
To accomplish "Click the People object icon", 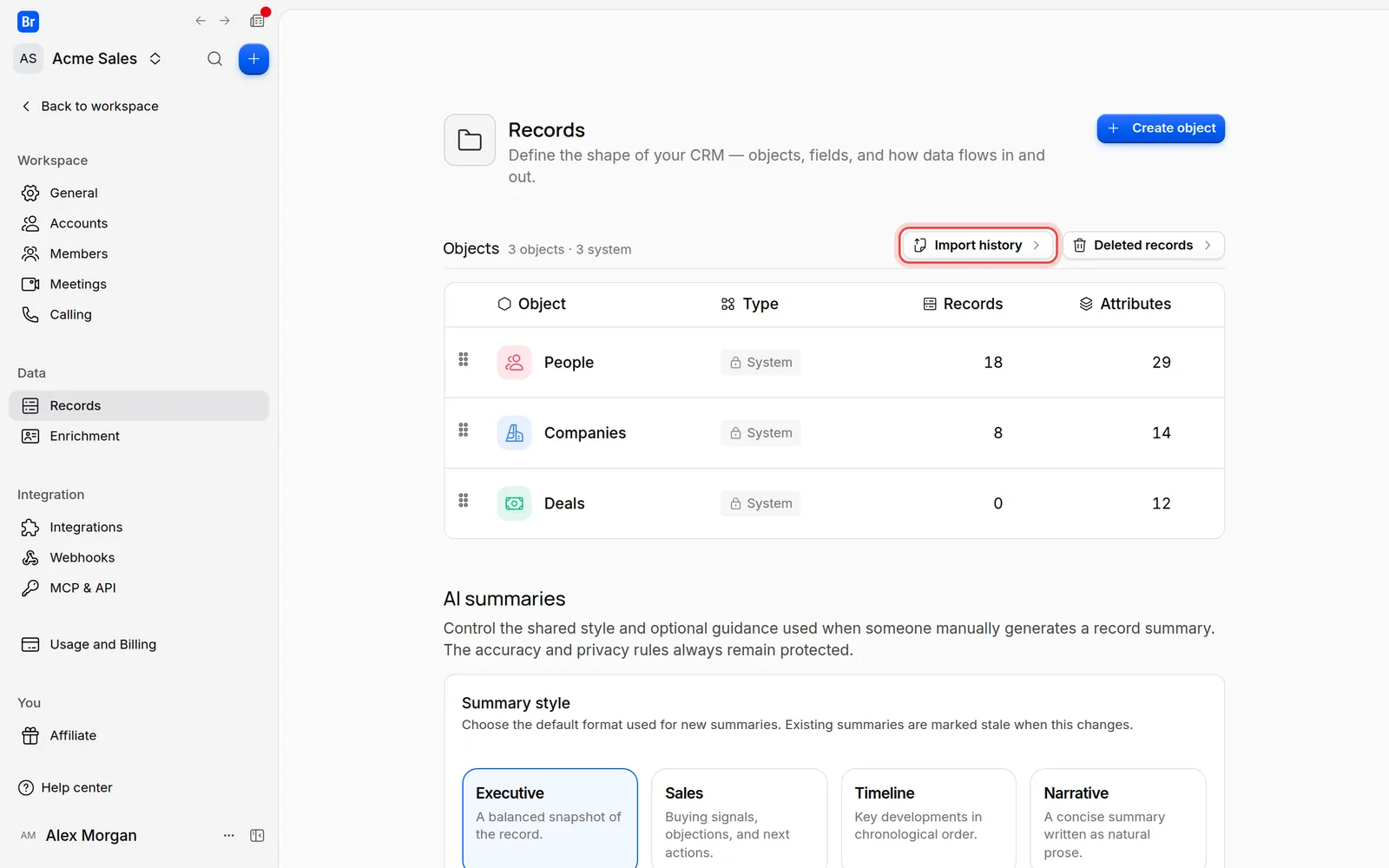I will tap(514, 362).
